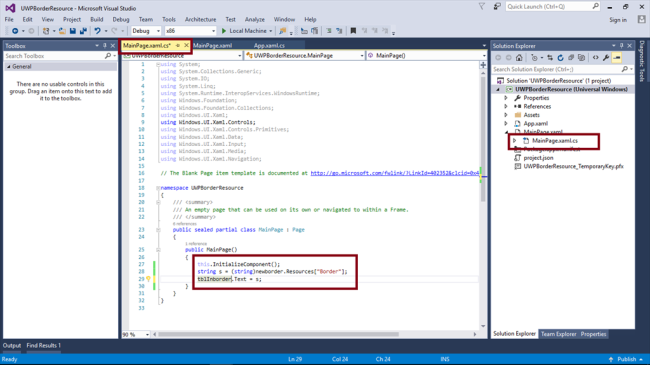Click Sign in at top right

coord(618,20)
